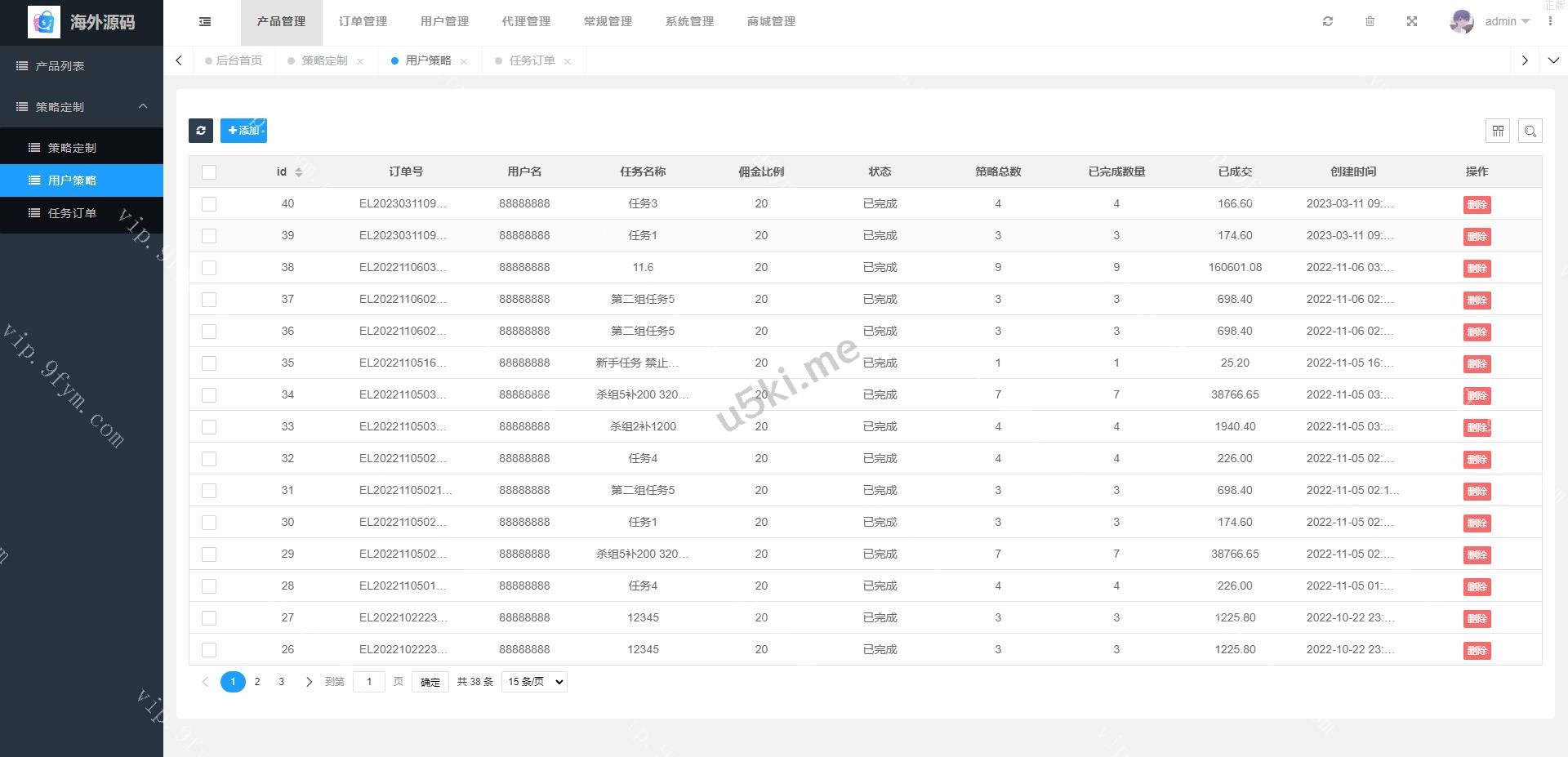Click the top bar refresh icon
1568x757 pixels.
click(1328, 22)
